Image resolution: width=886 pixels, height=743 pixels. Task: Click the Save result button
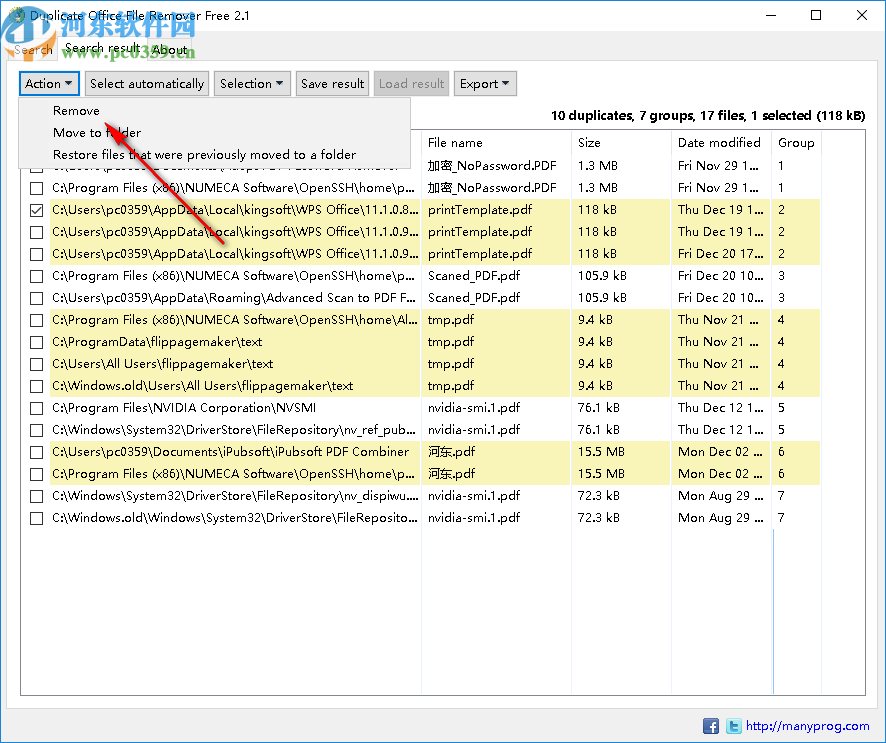point(333,84)
